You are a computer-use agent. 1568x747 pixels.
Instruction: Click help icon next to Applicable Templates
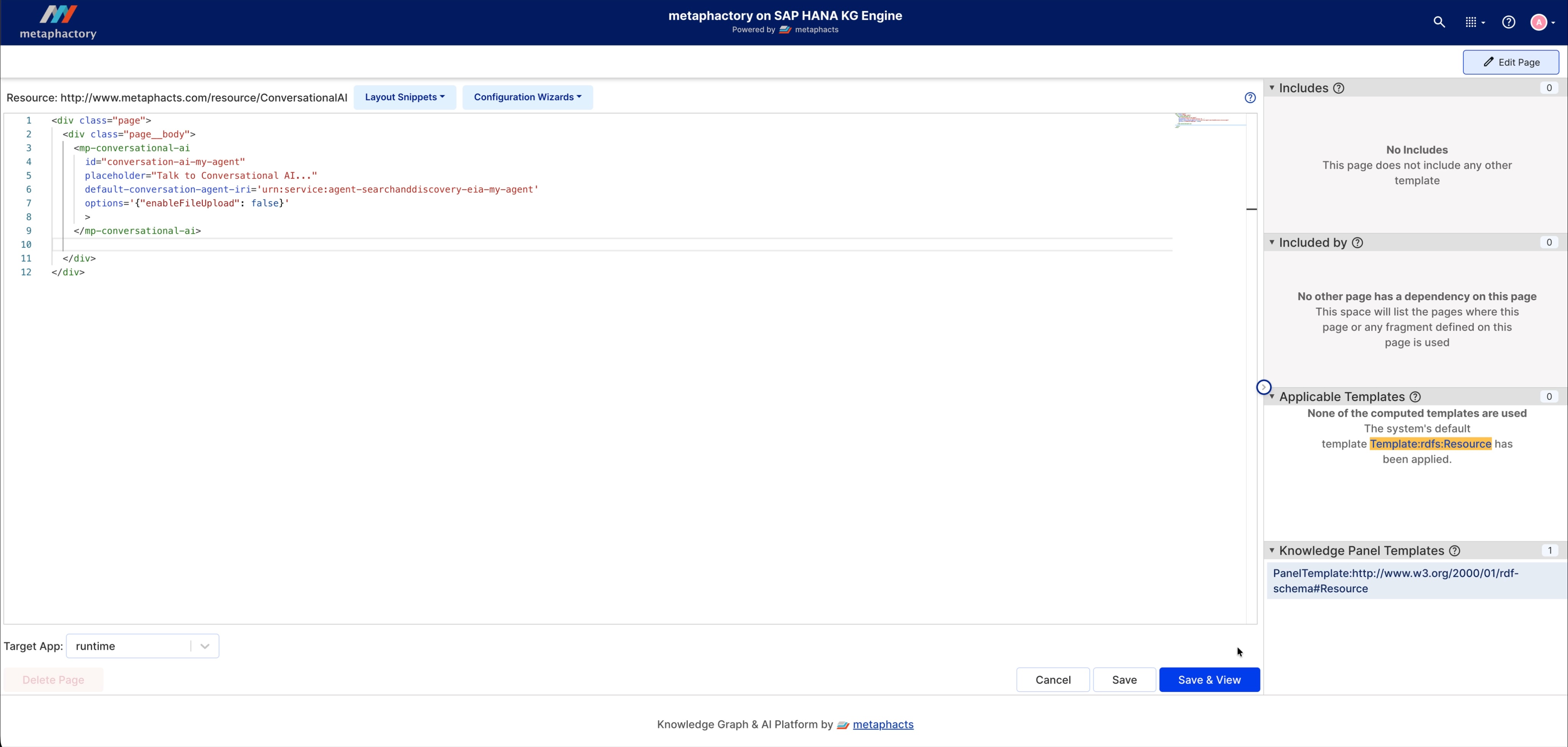tap(1415, 396)
